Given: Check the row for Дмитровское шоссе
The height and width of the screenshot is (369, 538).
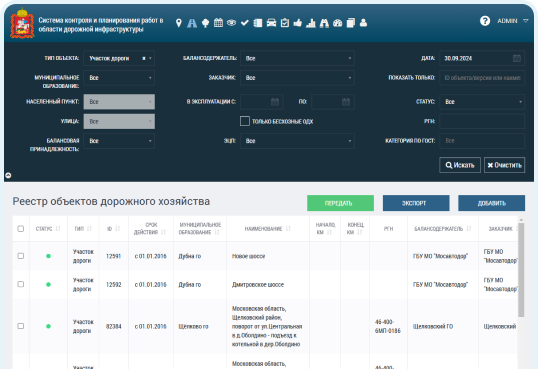Looking at the screenshot, I should tap(21, 285).
